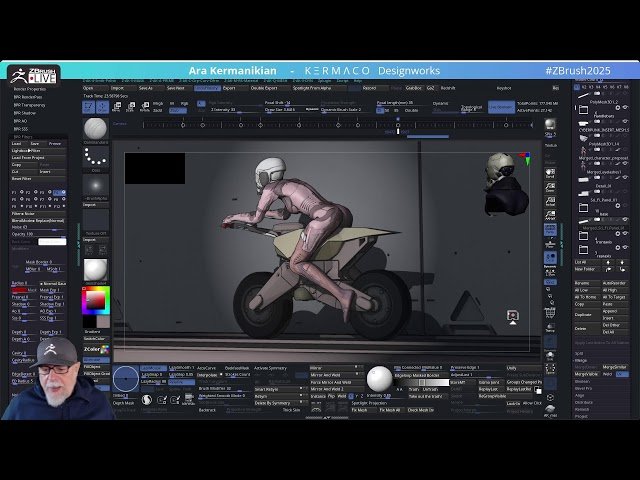The image size is (640, 480).
Task: Click the MergeVisible button
Action: click(587, 374)
